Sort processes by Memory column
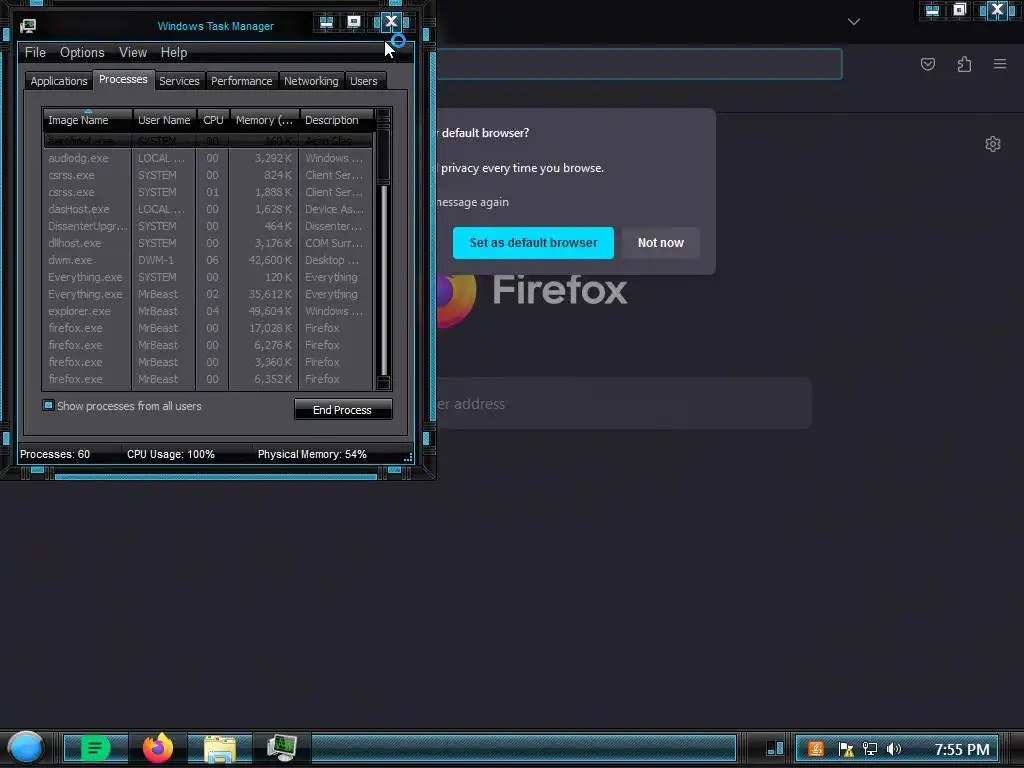1024x768 pixels. coord(264,120)
